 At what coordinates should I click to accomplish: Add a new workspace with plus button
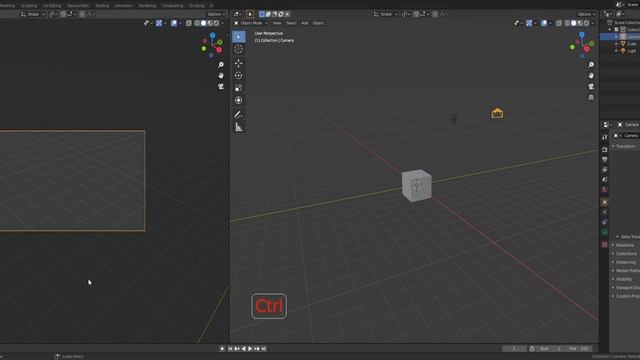point(211,6)
